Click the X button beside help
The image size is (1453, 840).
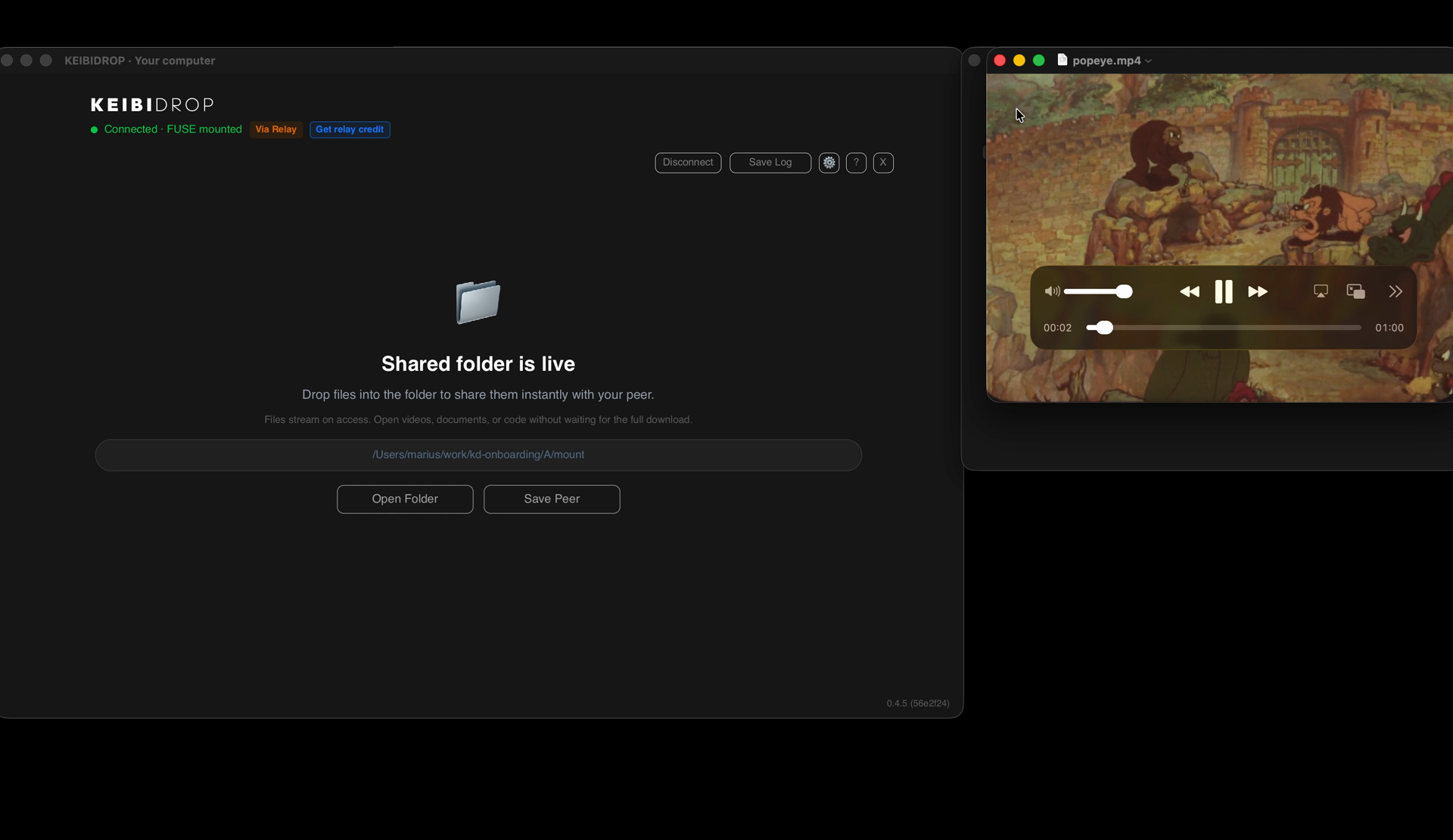pos(883,163)
